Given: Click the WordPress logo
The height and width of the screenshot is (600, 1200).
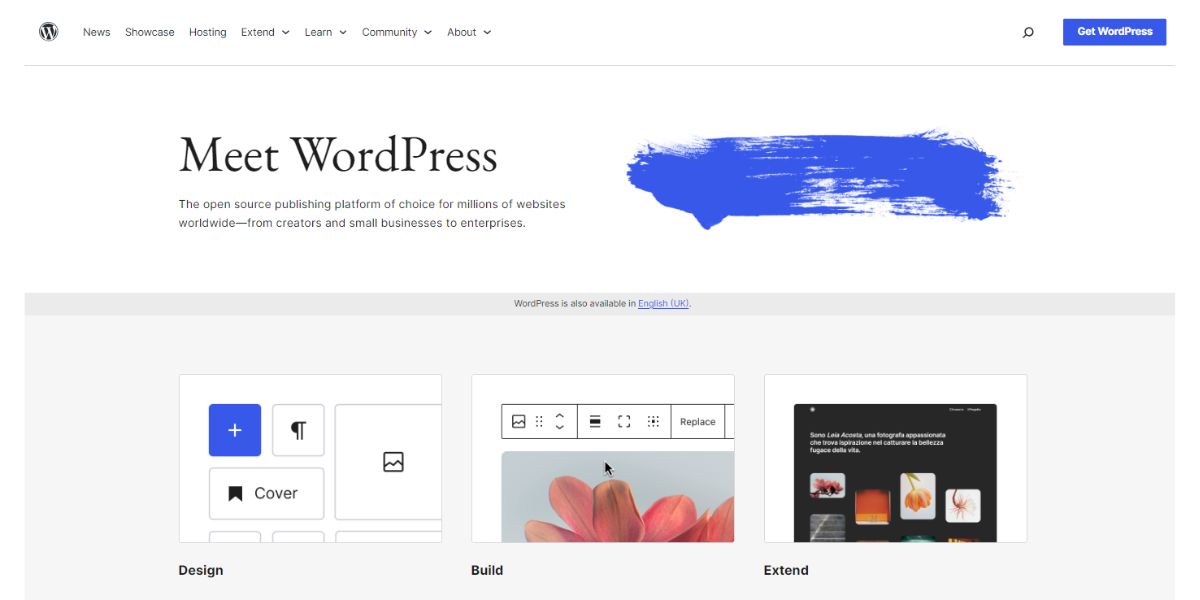Looking at the screenshot, I should click(48, 31).
